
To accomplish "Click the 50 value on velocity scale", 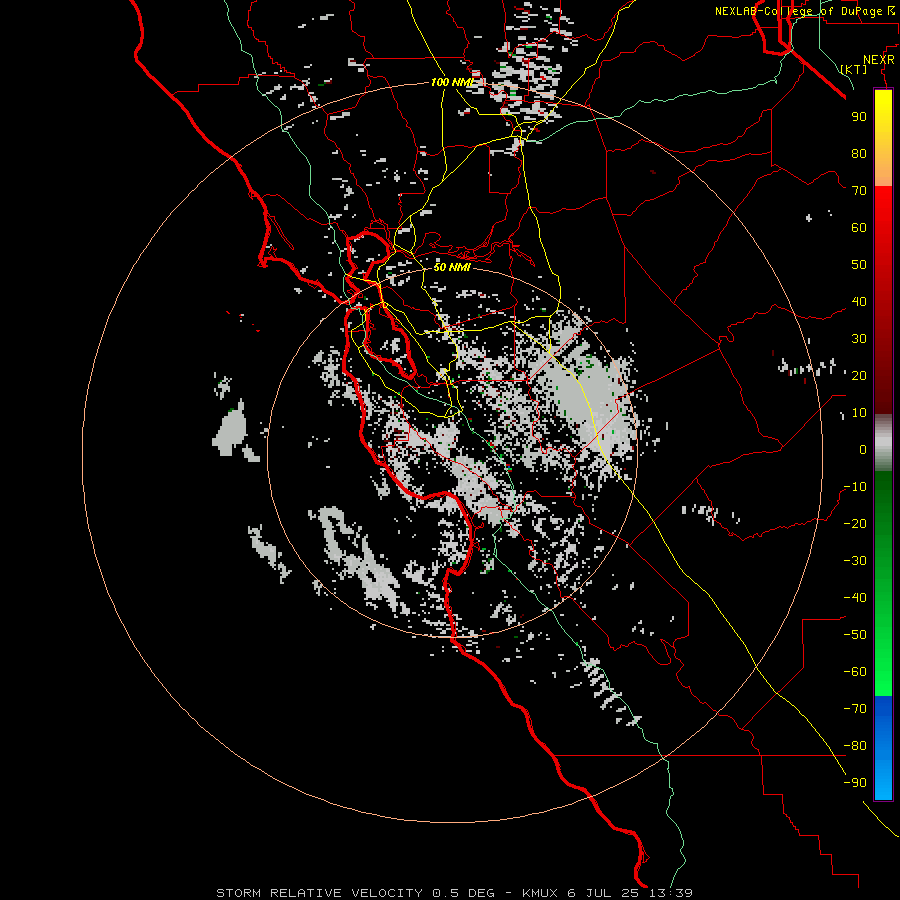I will click(x=859, y=265).
